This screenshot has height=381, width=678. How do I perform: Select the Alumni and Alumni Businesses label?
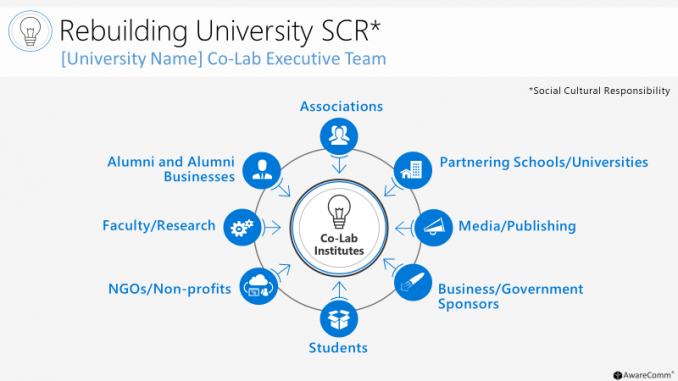coord(171,169)
